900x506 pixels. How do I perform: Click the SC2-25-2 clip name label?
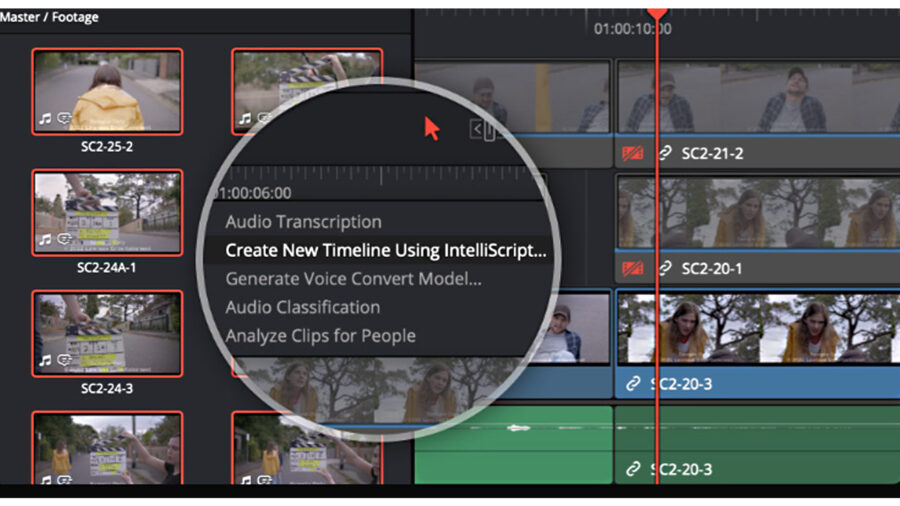click(x=107, y=146)
